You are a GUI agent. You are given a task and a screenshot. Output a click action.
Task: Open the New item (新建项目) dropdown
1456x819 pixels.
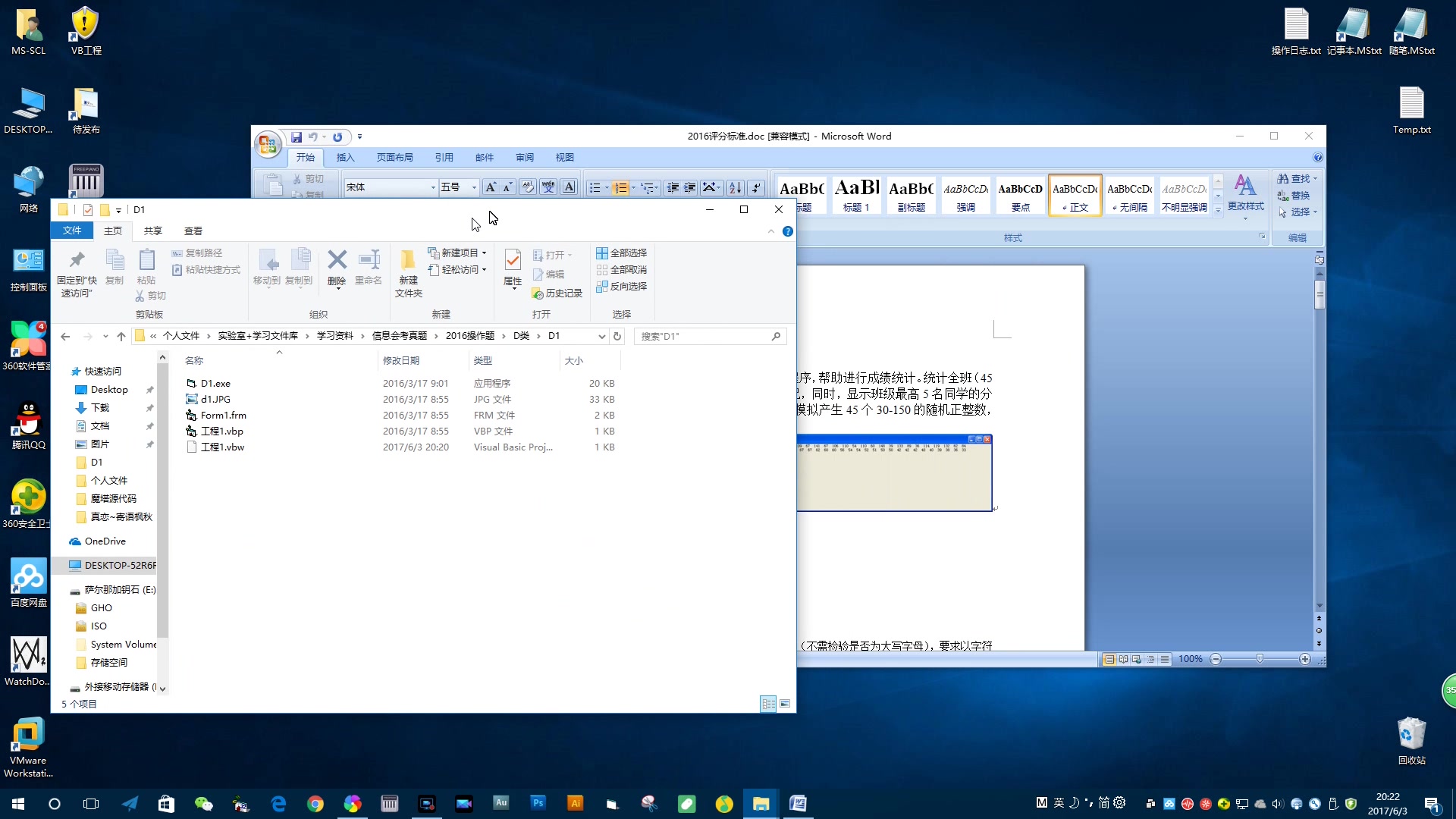click(x=458, y=253)
